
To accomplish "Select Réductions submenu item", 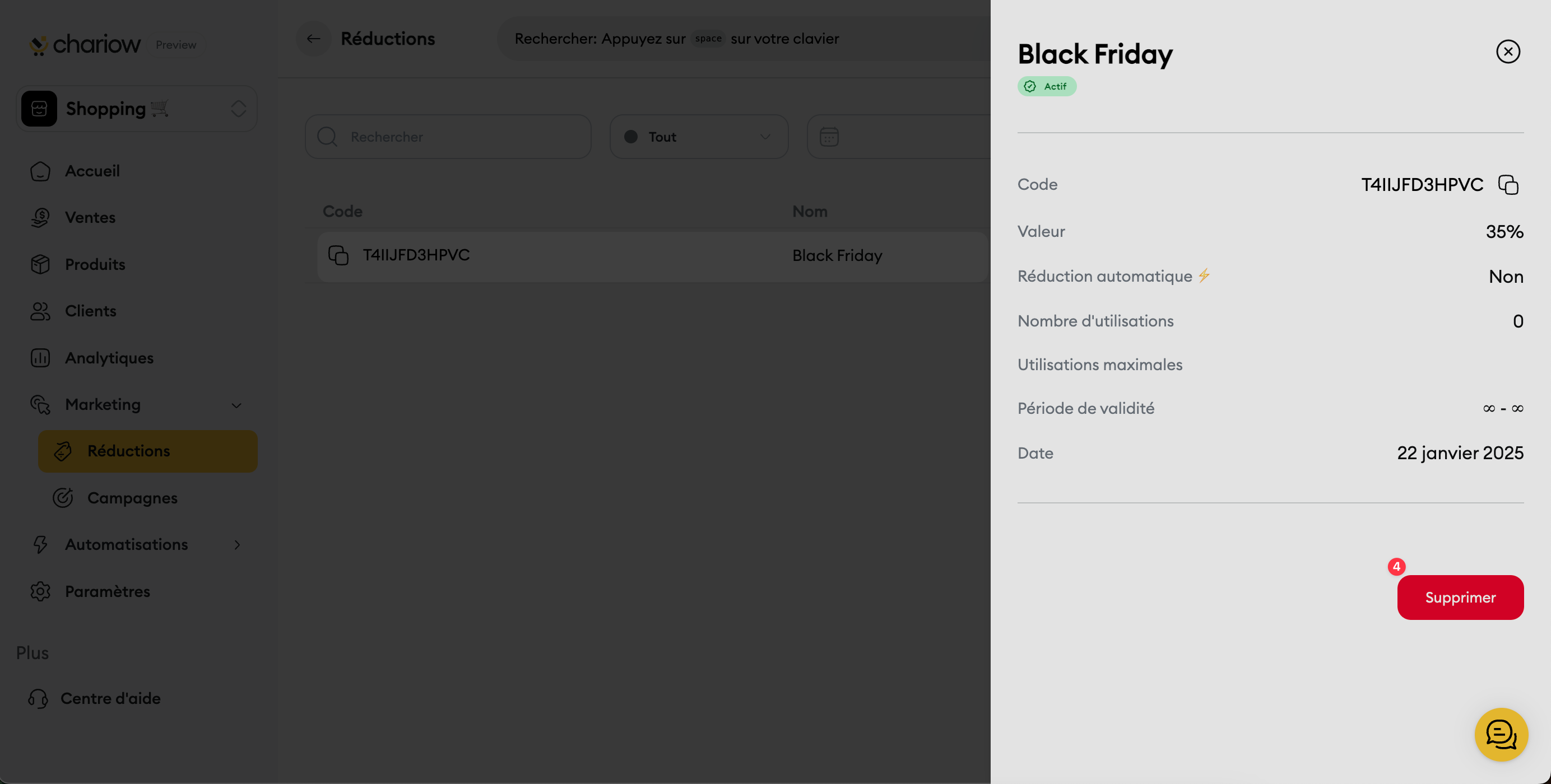I will [x=147, y=451].
